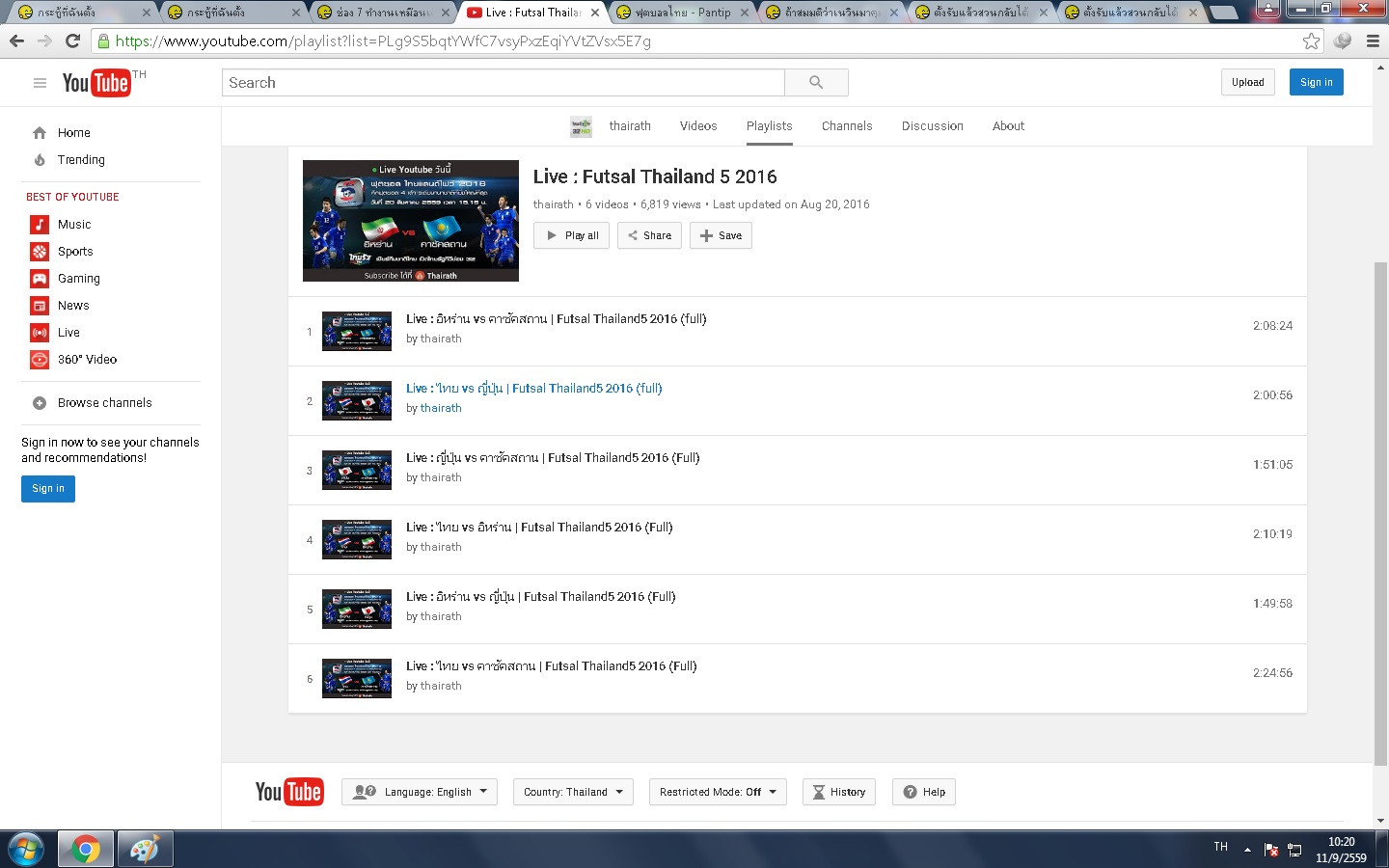1389x868 pixels.
Task: Click the Browse channels link
Action: (104, 403)
